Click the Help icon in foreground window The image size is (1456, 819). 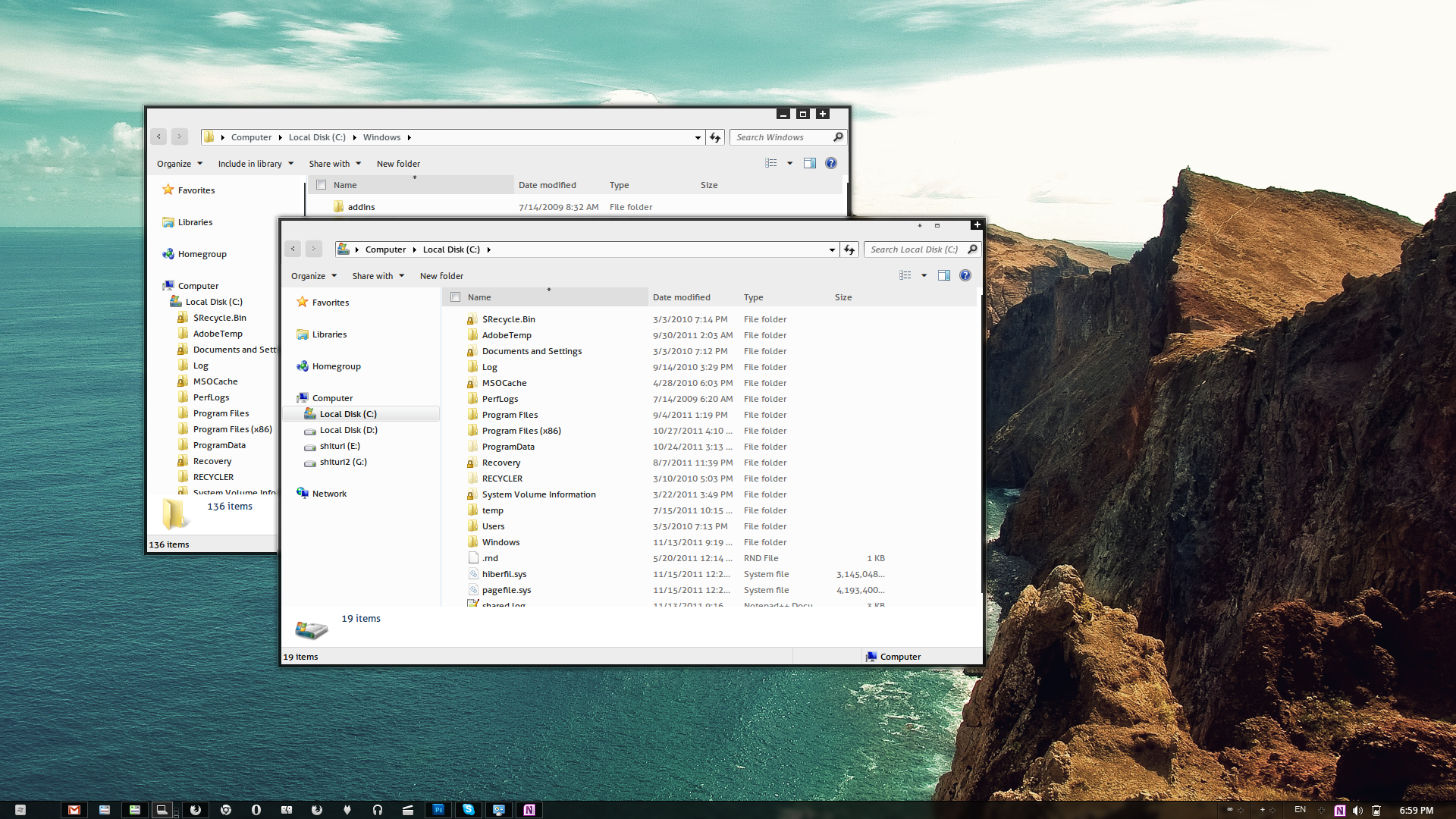965,275
